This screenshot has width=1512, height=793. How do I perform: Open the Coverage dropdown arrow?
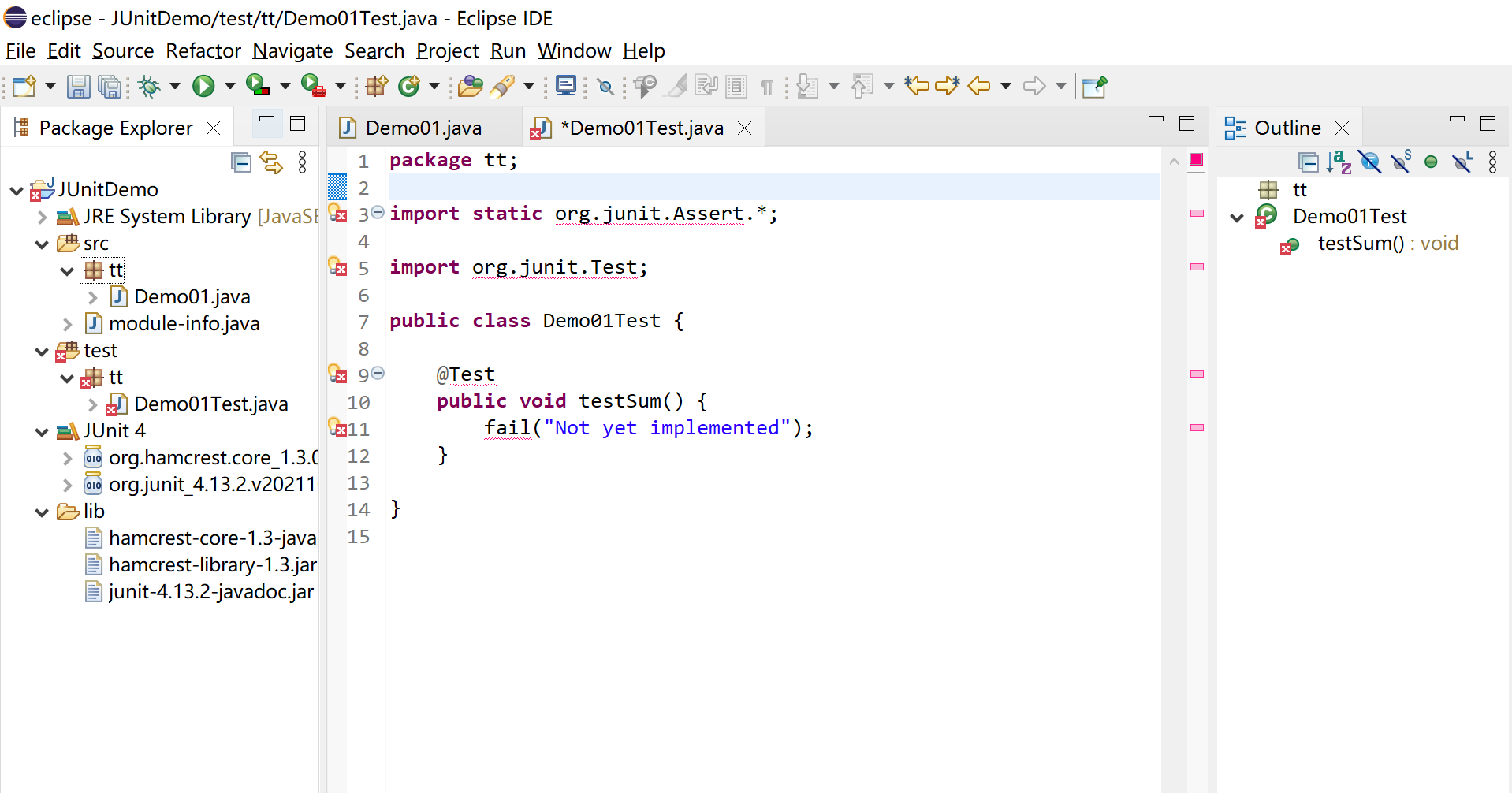pos(285,86)
